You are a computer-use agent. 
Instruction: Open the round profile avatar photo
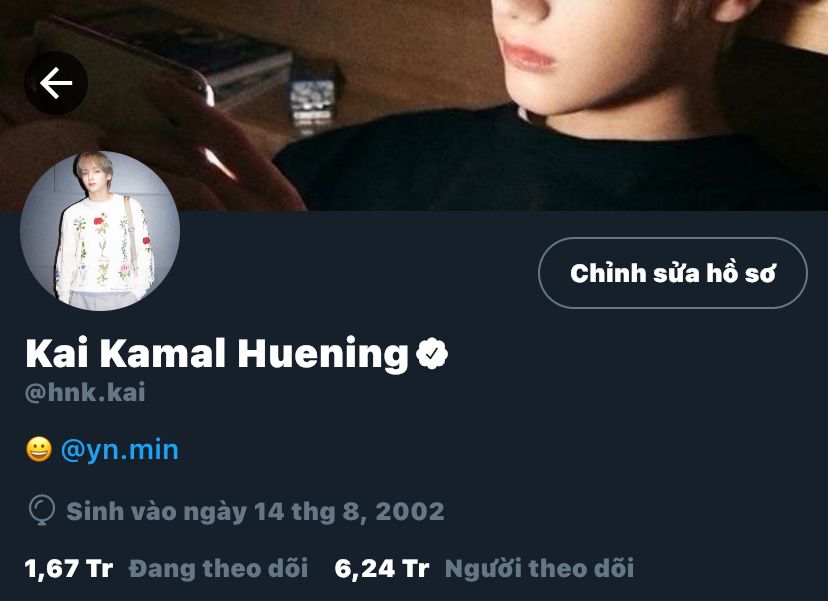(x=100, y=231)
